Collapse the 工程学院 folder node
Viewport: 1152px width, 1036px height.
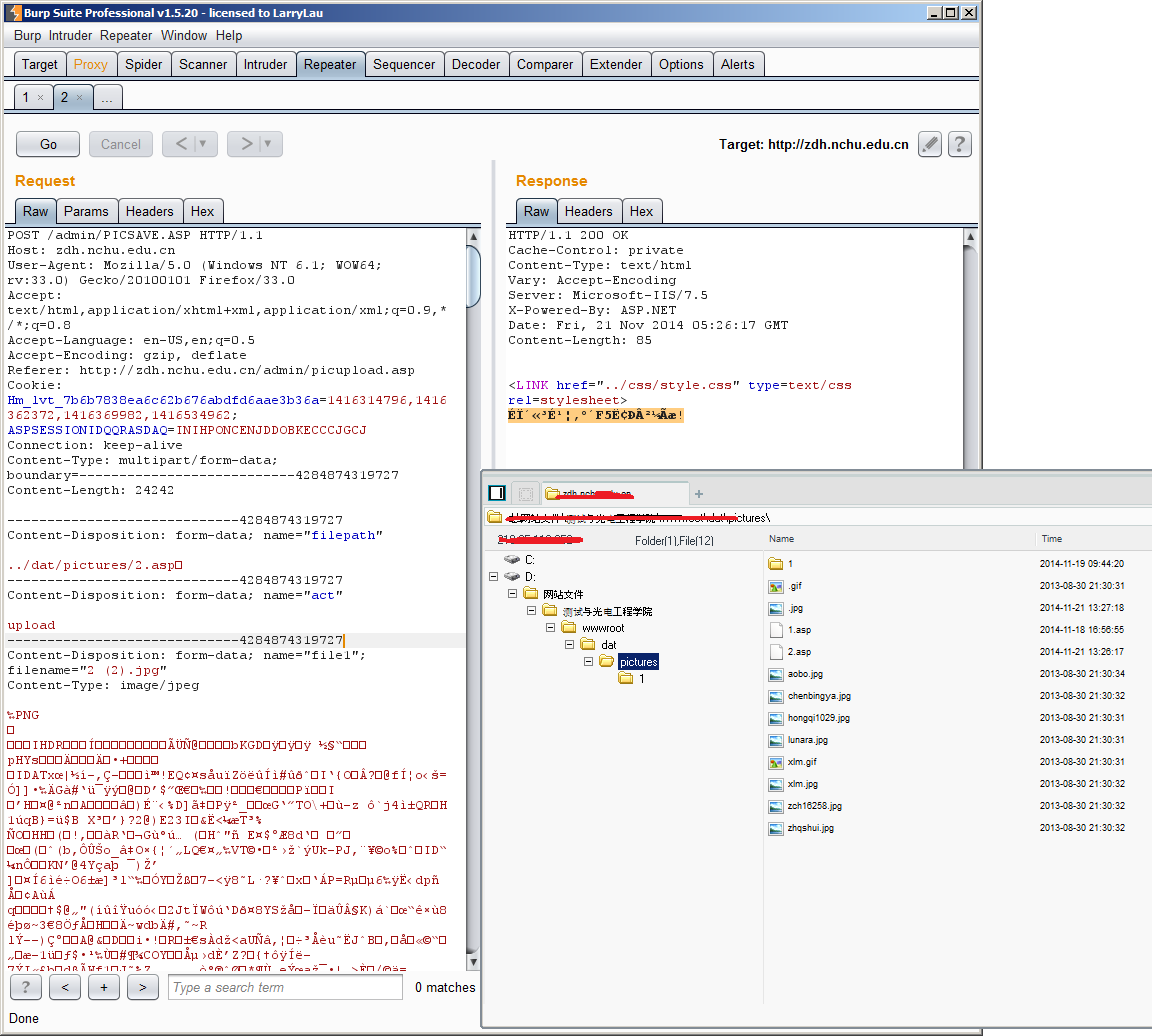(532, 611)
